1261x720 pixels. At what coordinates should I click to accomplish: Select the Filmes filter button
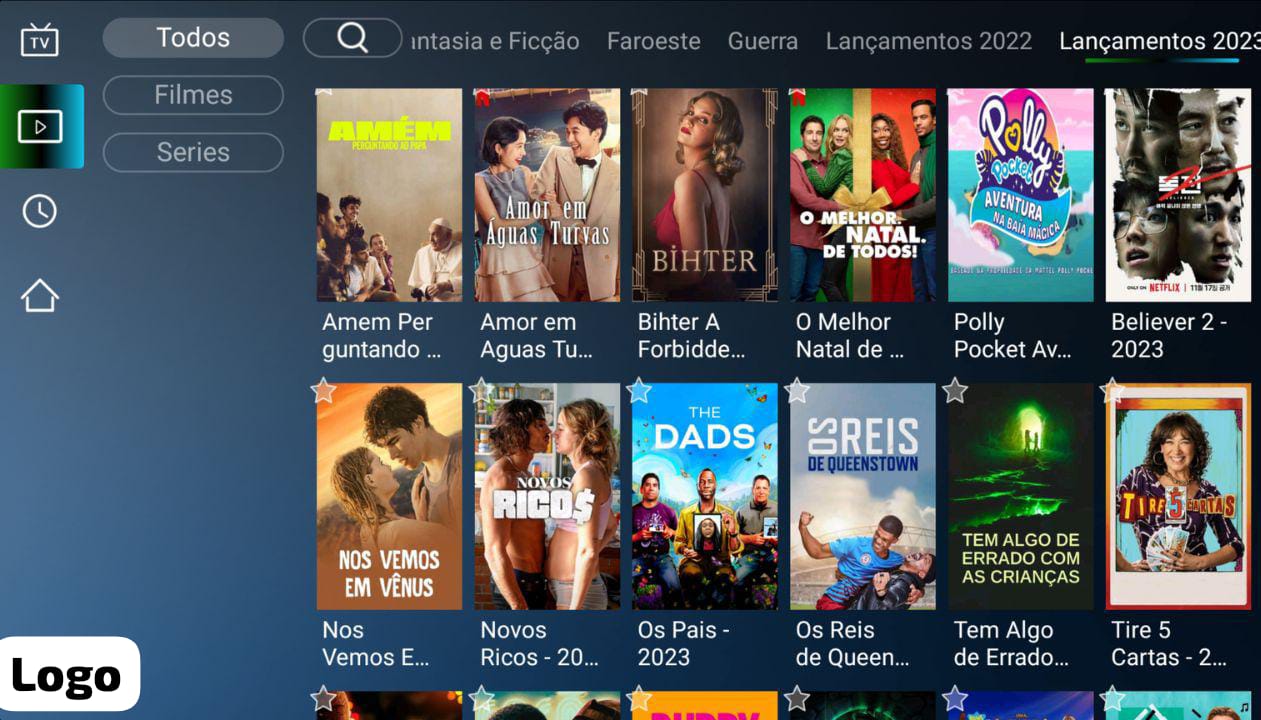(193, 95)
